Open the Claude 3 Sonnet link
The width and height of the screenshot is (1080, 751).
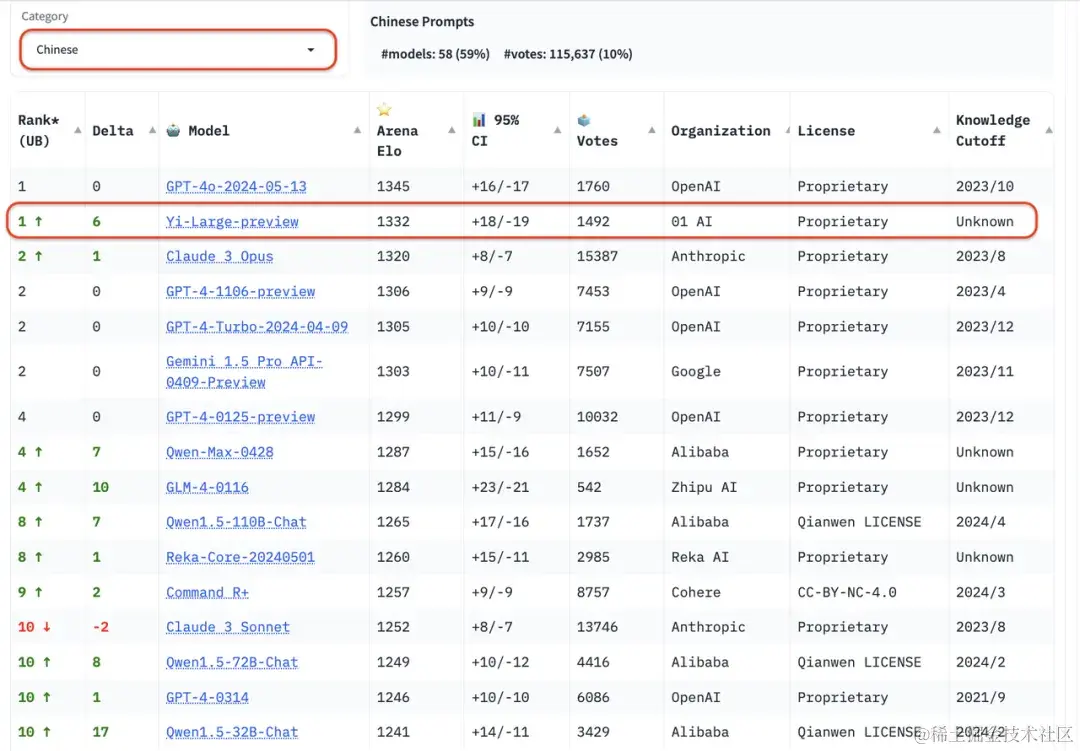point(228,627)
